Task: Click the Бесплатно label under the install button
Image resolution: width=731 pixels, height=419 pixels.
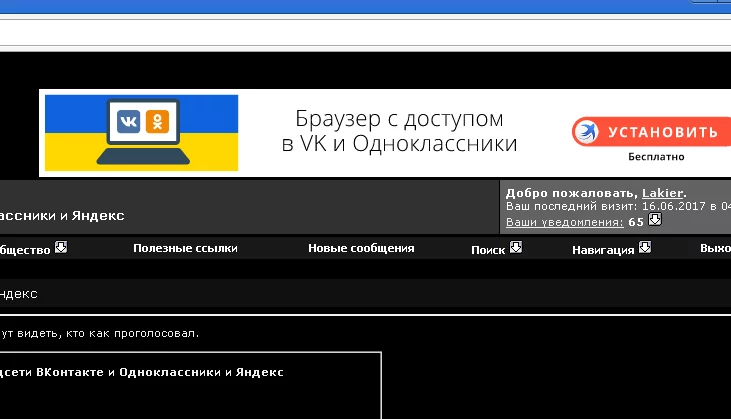Action: click(x=656, y=157)
